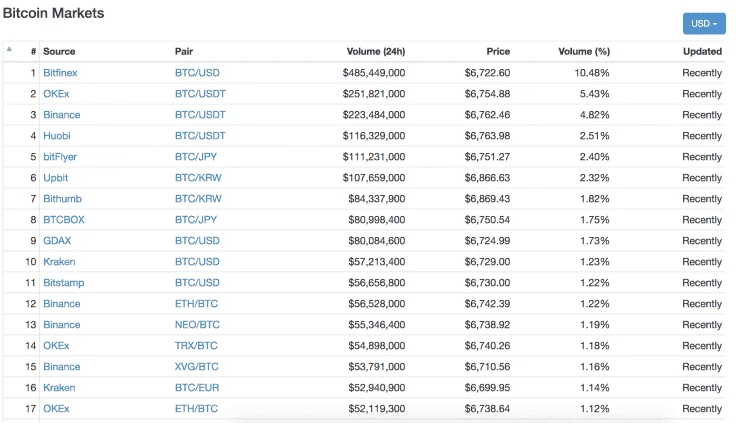
Task: Select the $6,866.63 Upbit price
Action: tap(487, 178)
